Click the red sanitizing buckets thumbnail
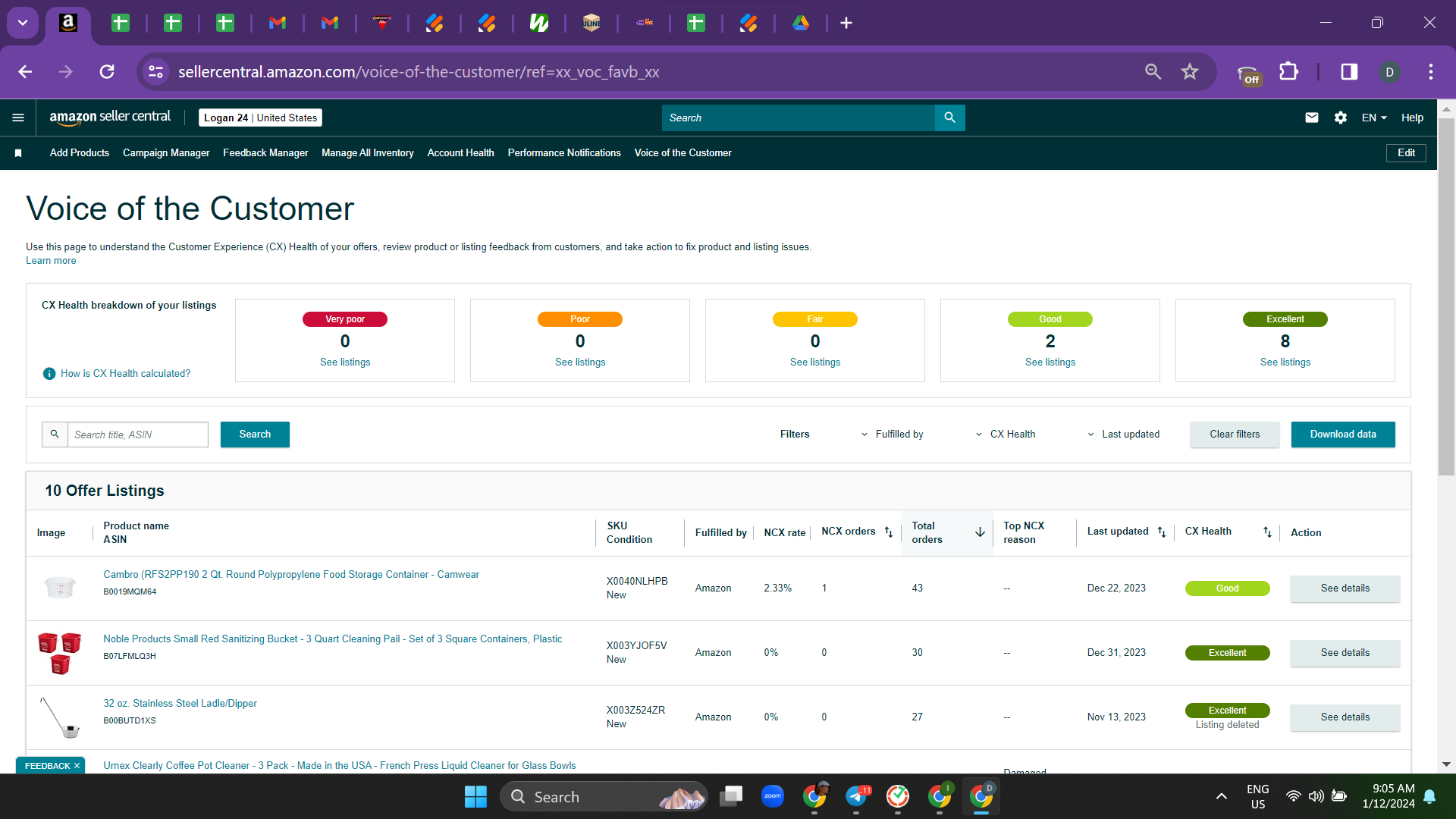The width and height of the screenshot is (1456, 819). coord(60,653)
